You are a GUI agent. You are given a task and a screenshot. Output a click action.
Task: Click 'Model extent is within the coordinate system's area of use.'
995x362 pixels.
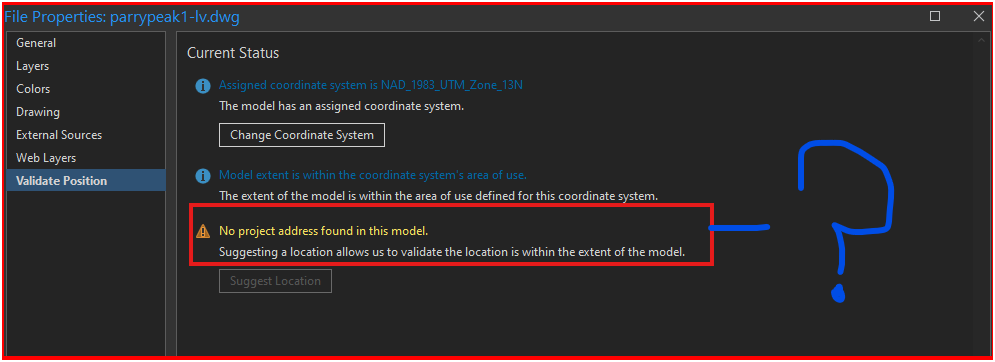pyautogui.click(x=373, y=175)
